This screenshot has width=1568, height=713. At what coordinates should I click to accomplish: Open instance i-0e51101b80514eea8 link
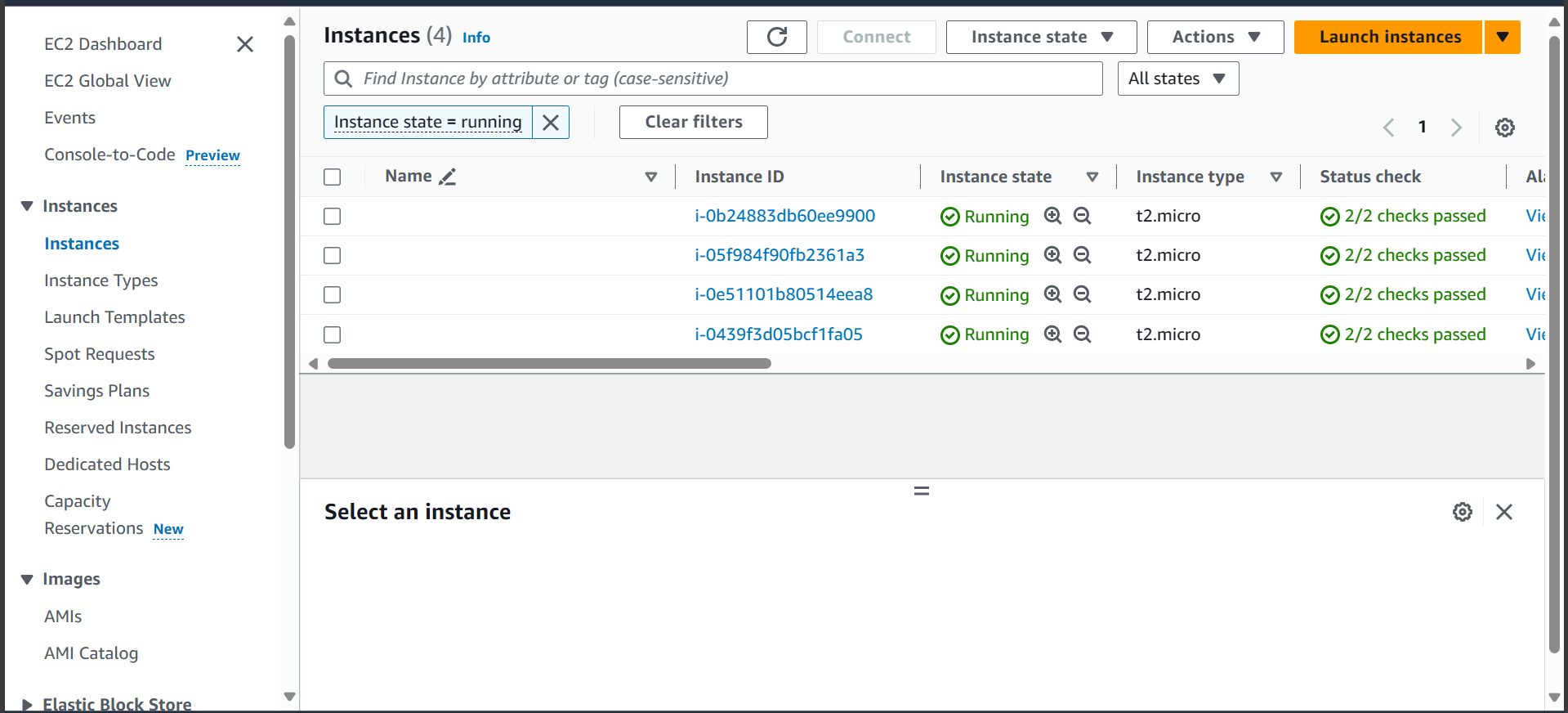click(784, 294)
